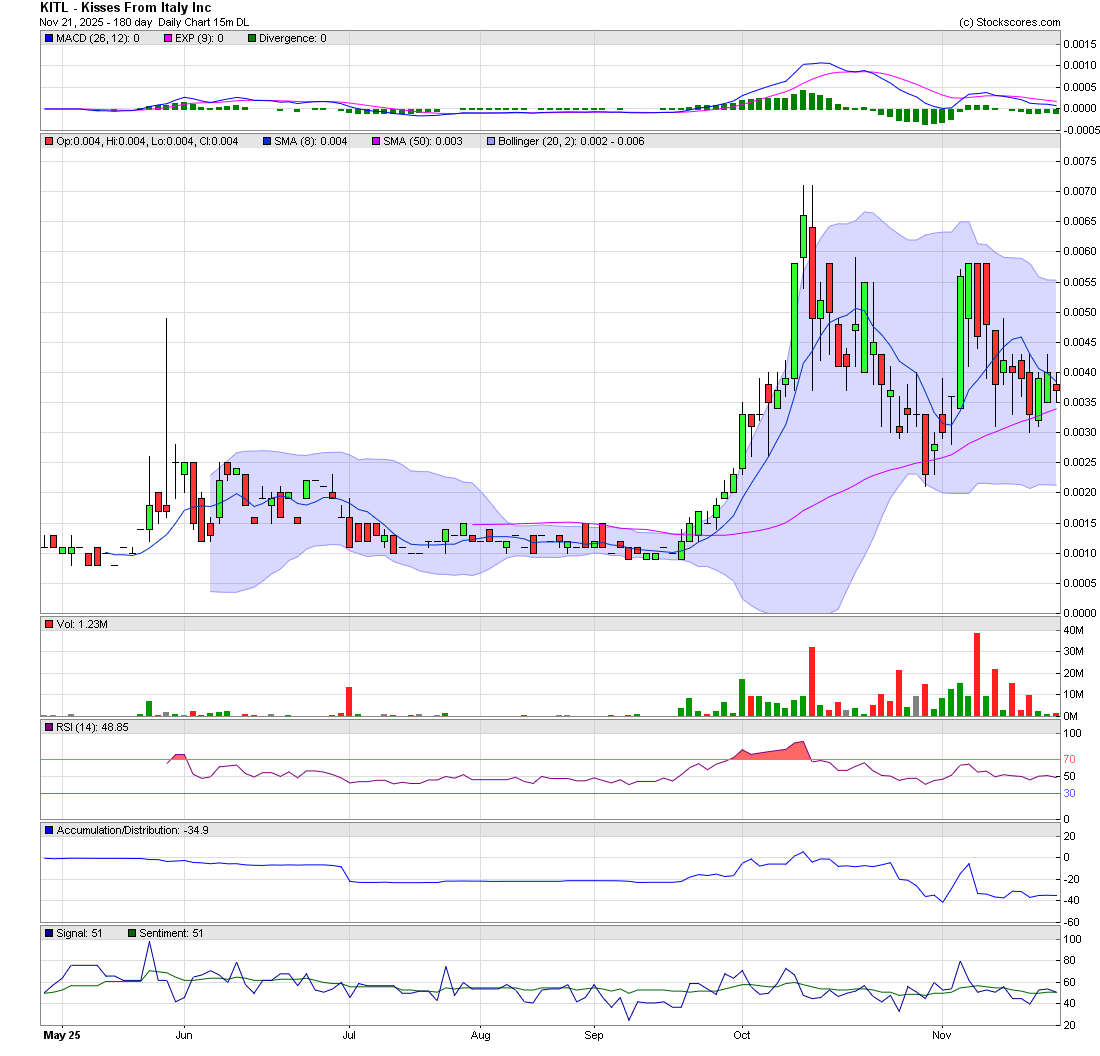Image resolution: width=1100 pixels, height=1056 pixels.
Task: Click the Vol: 1.23M label
Action: click(82, 624)
